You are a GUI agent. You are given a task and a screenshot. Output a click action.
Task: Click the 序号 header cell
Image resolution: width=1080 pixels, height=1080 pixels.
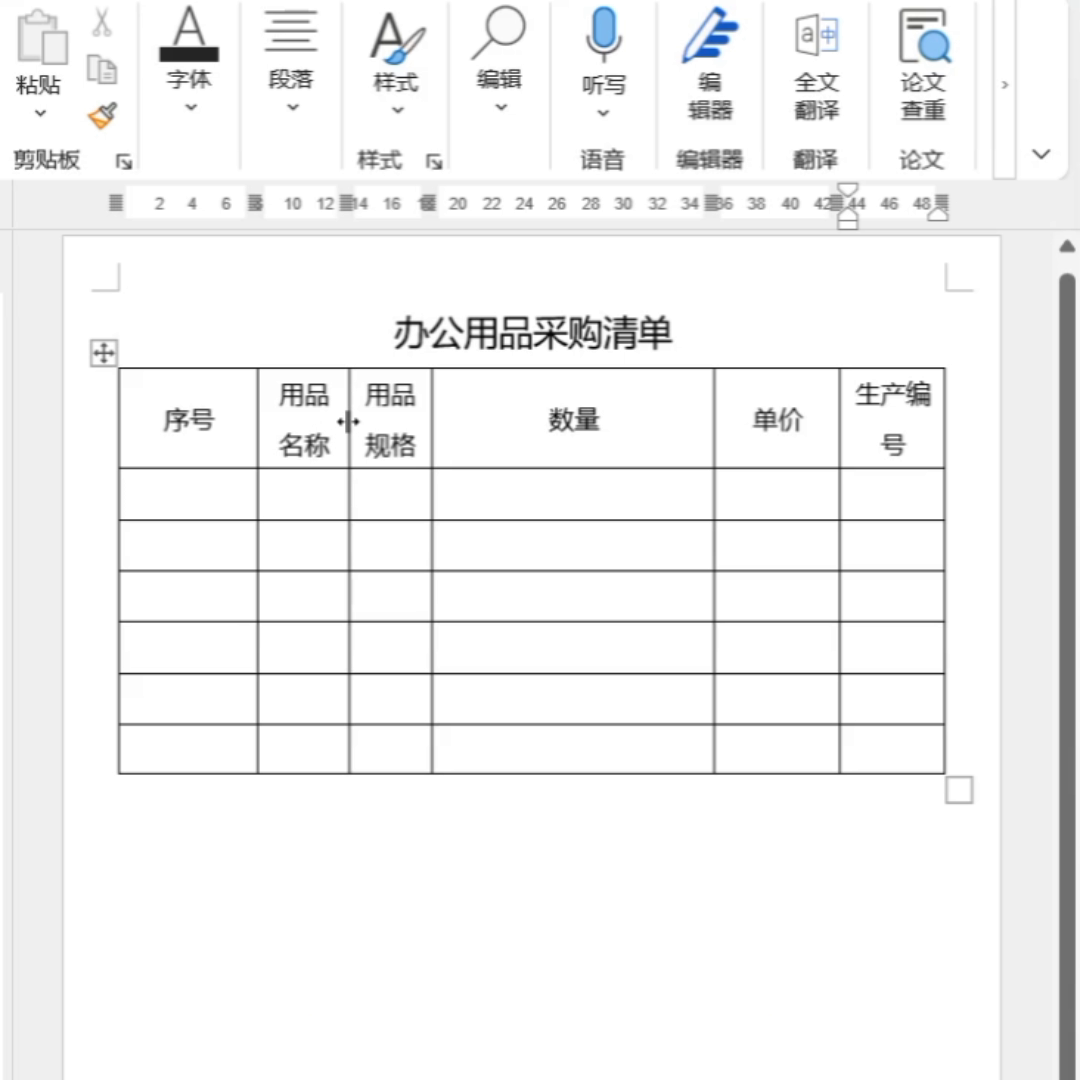pos(188,419)
